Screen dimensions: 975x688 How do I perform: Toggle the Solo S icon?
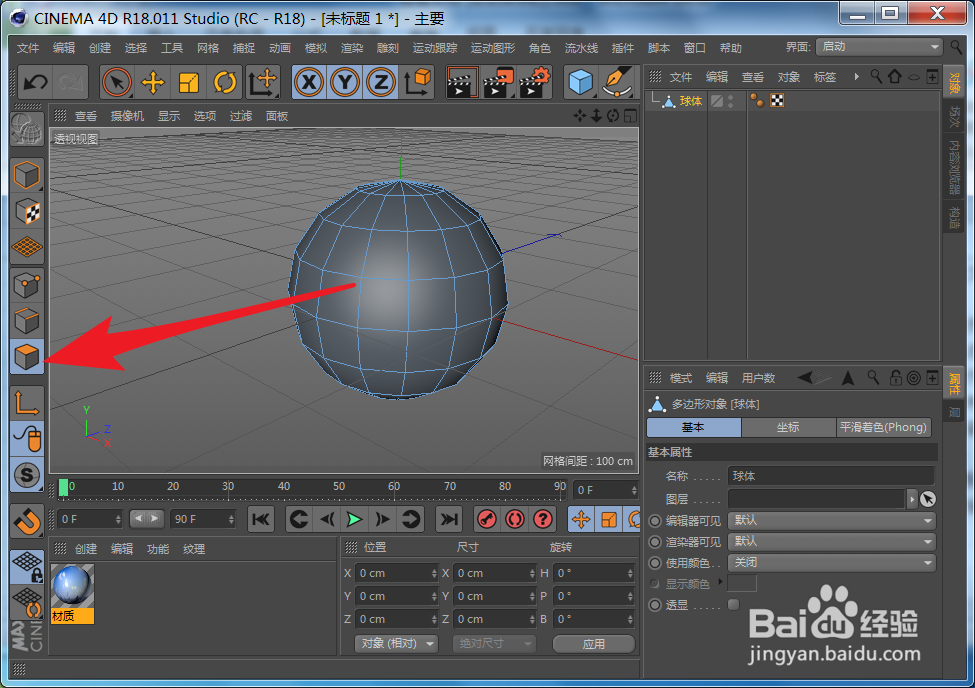tap(27, 475)
